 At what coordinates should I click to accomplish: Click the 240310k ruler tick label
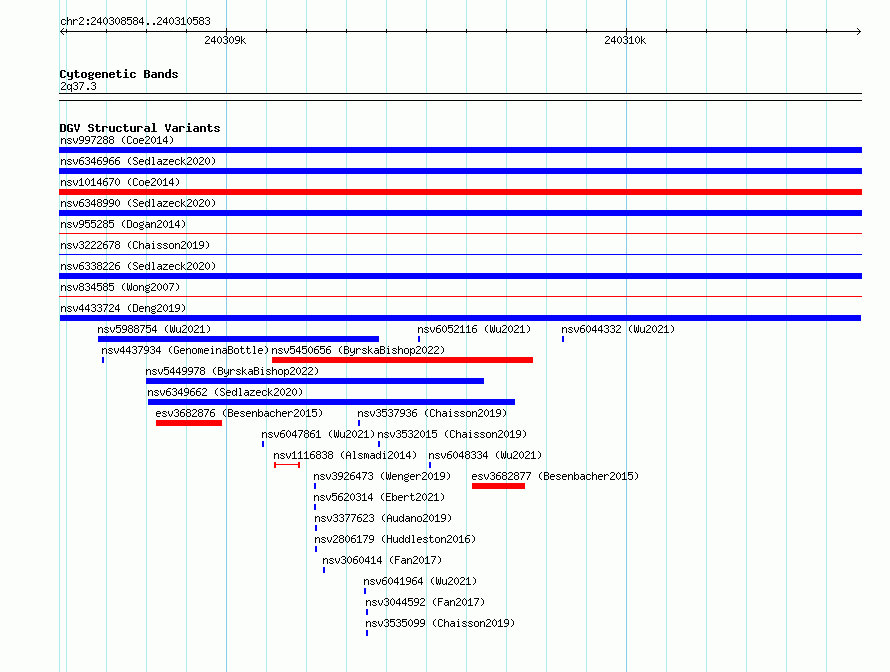(x=625, y=40)
